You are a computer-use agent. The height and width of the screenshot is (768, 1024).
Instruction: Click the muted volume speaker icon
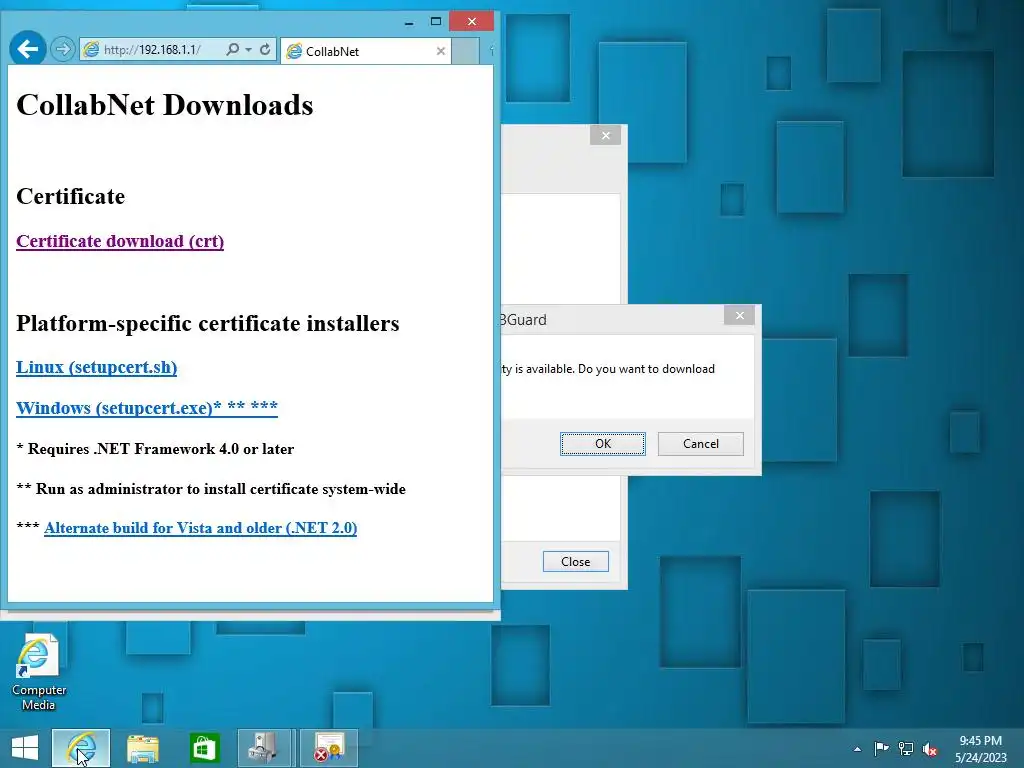click(930, 749)
